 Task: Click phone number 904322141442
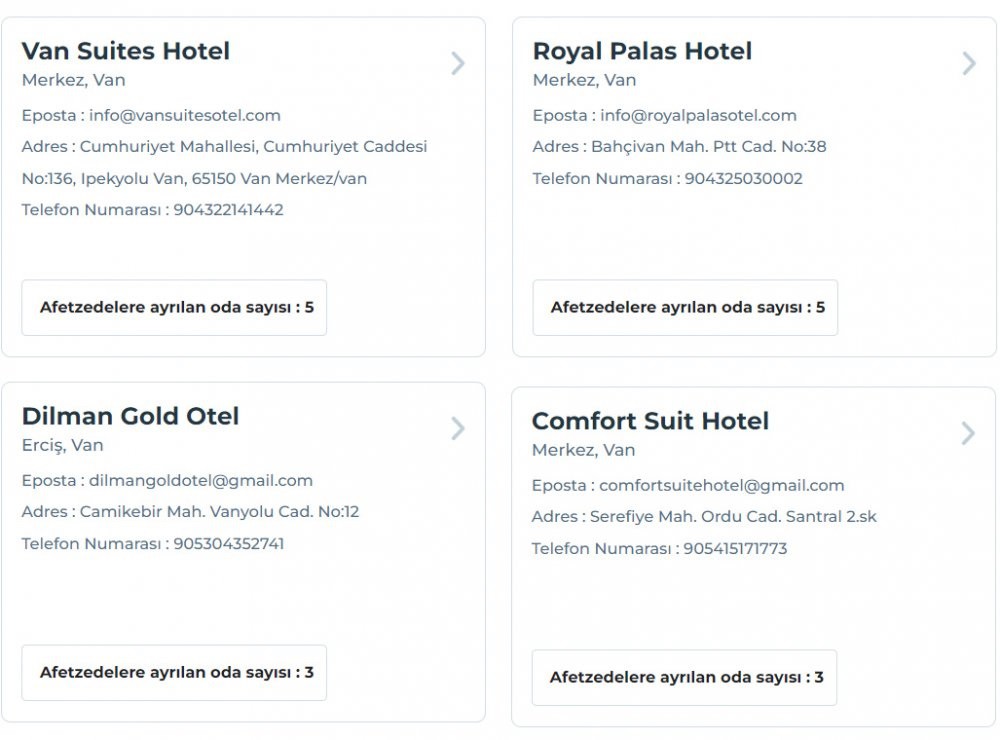click(x=229, y=210)
